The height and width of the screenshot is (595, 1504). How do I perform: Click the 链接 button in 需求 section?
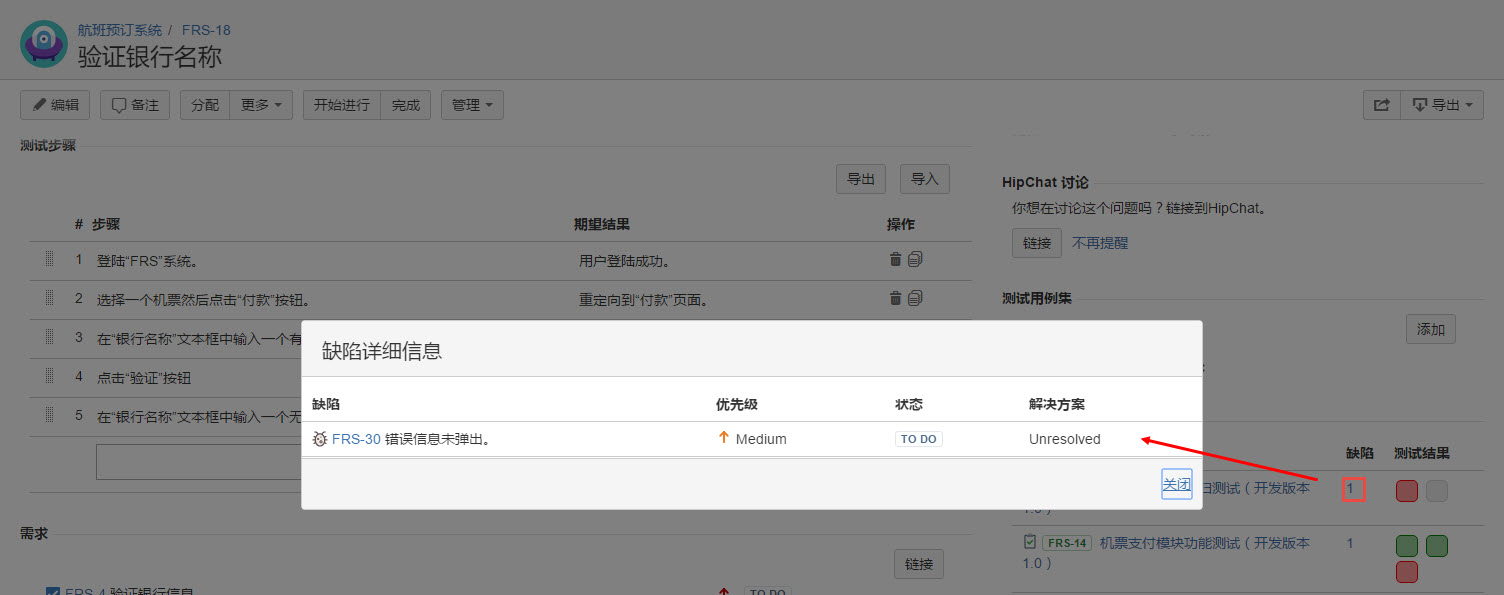click(x=919, y=564)
